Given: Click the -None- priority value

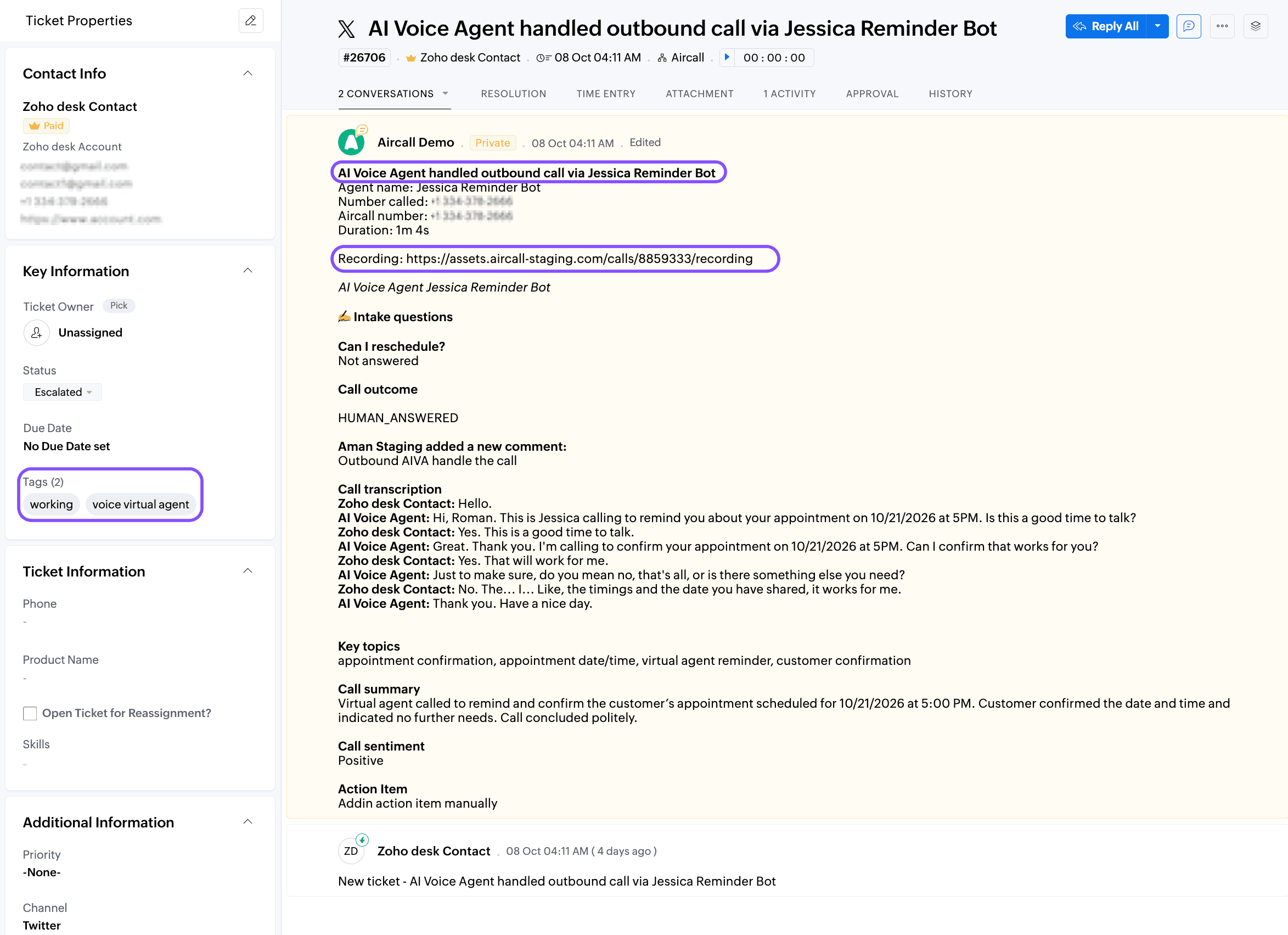Looking at the screenshot, I should point(42,872).
